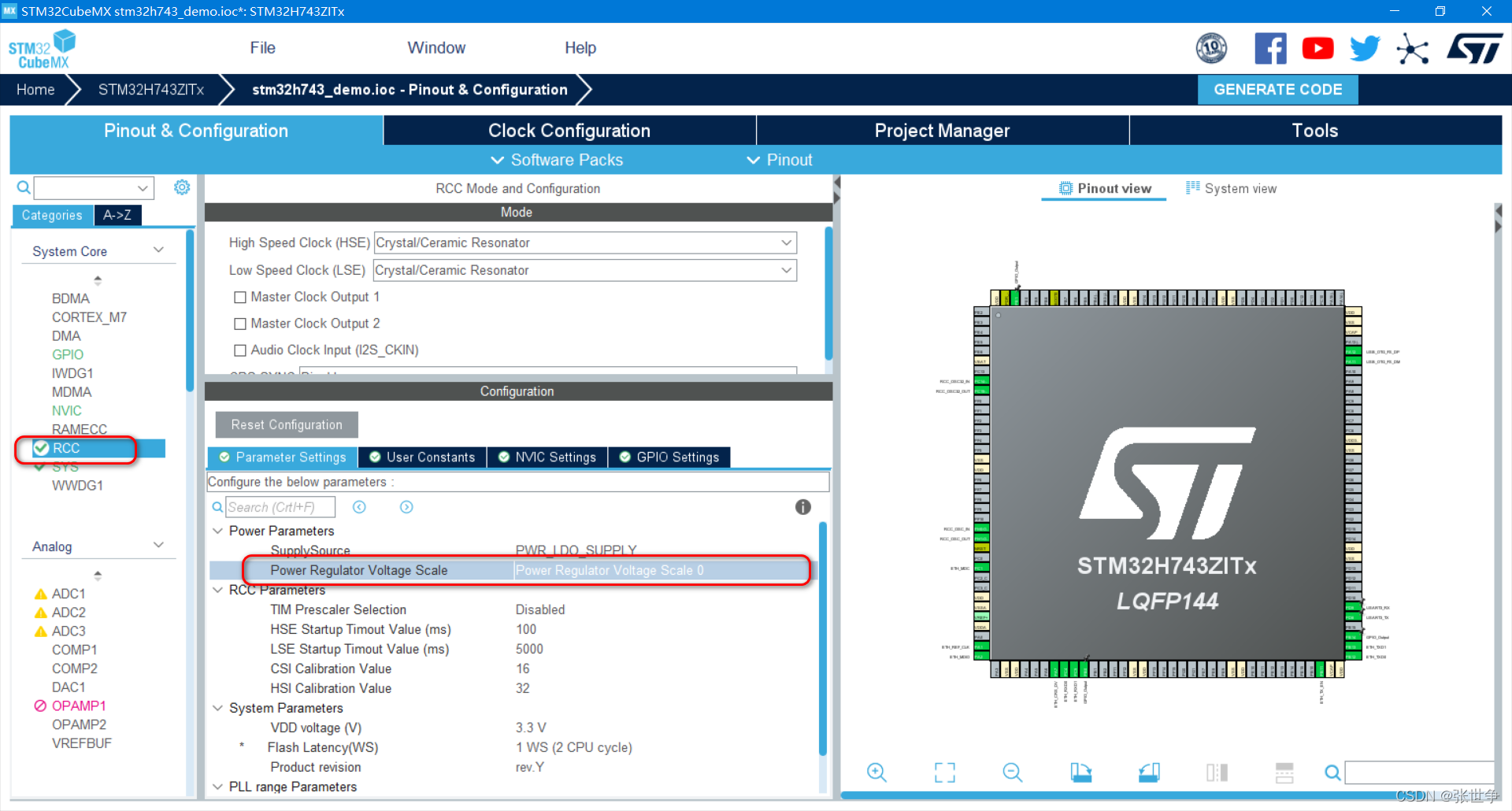Go to STM32H743ZITx breadcrumb

(x=151, y=90)
